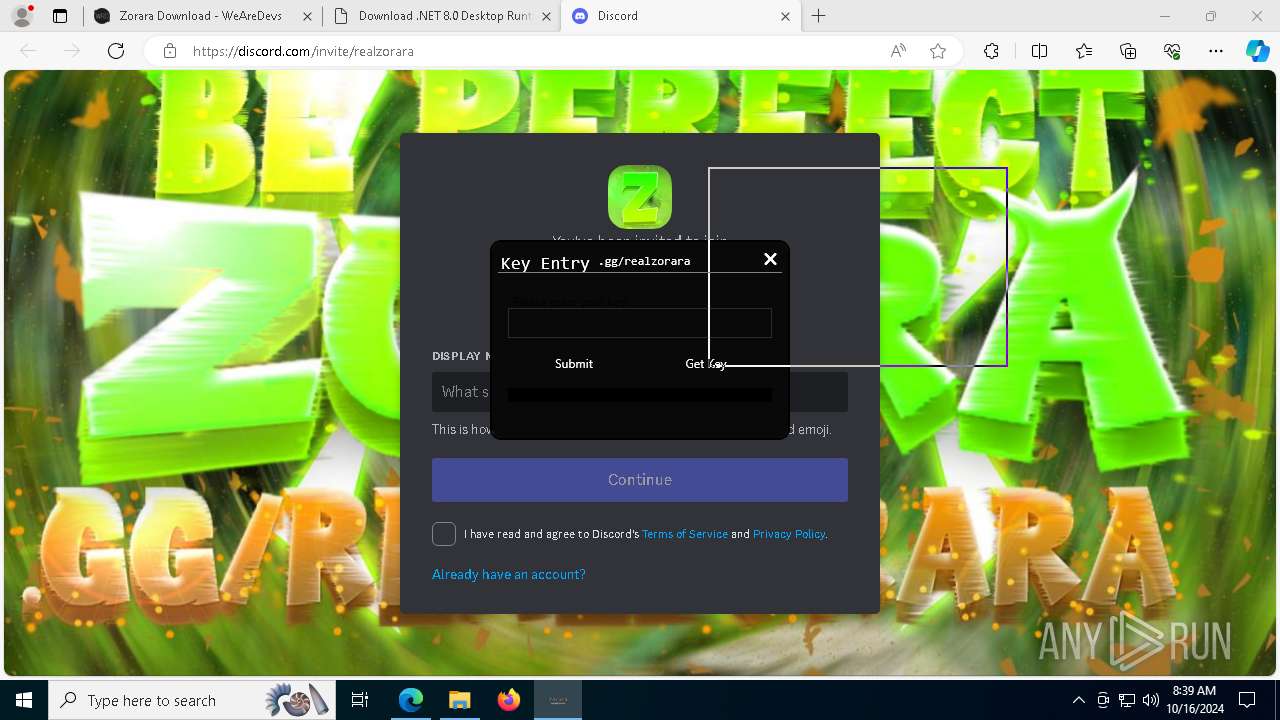Check the Terms of Service agreement box
Viewport: 1280px width, 720px height.
click(444, 534)
